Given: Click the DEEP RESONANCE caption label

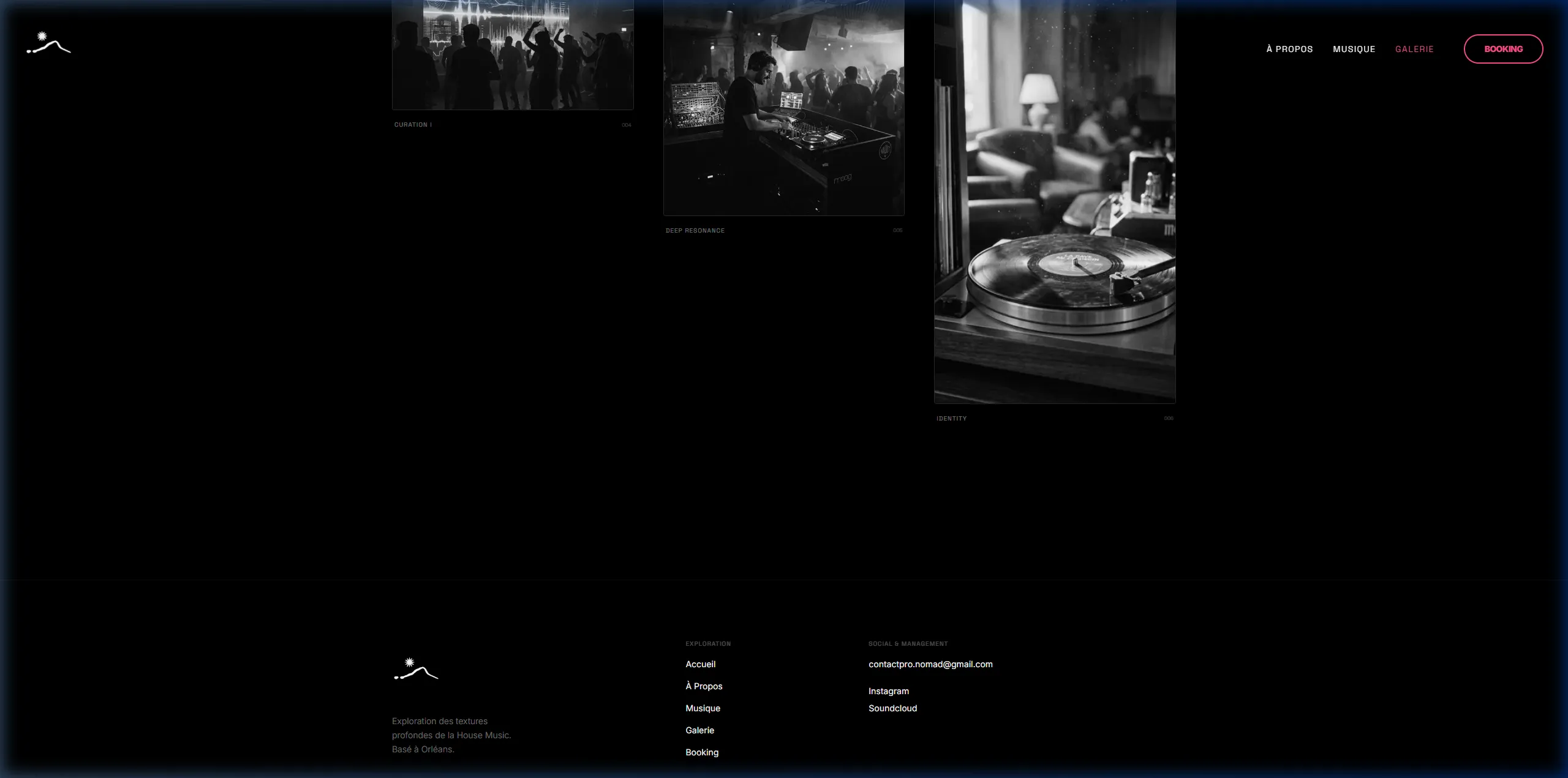Looking at the screenshot, I should click(x=695, y=231).
